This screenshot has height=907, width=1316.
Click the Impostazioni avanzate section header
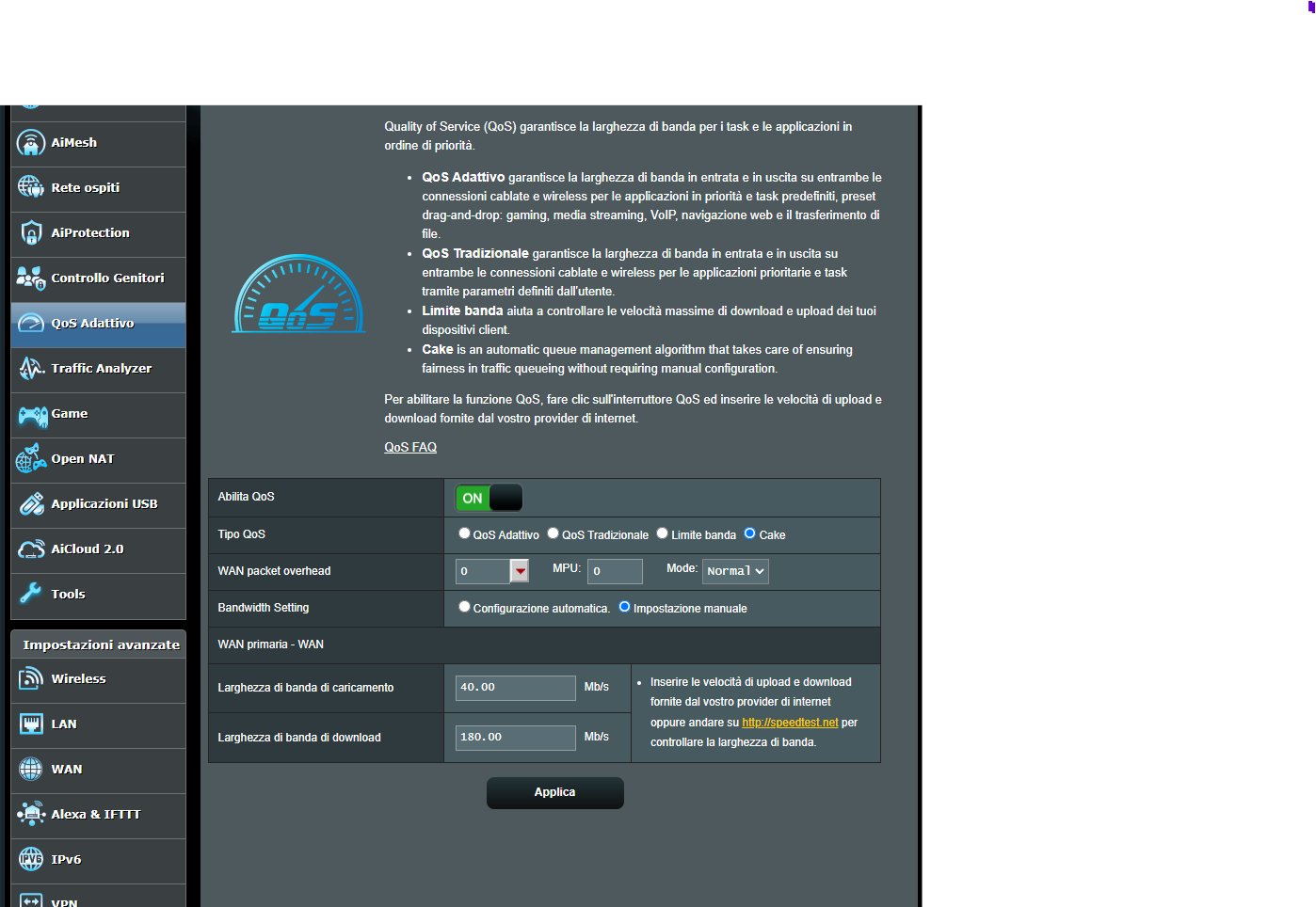click(x=101, y=645)
